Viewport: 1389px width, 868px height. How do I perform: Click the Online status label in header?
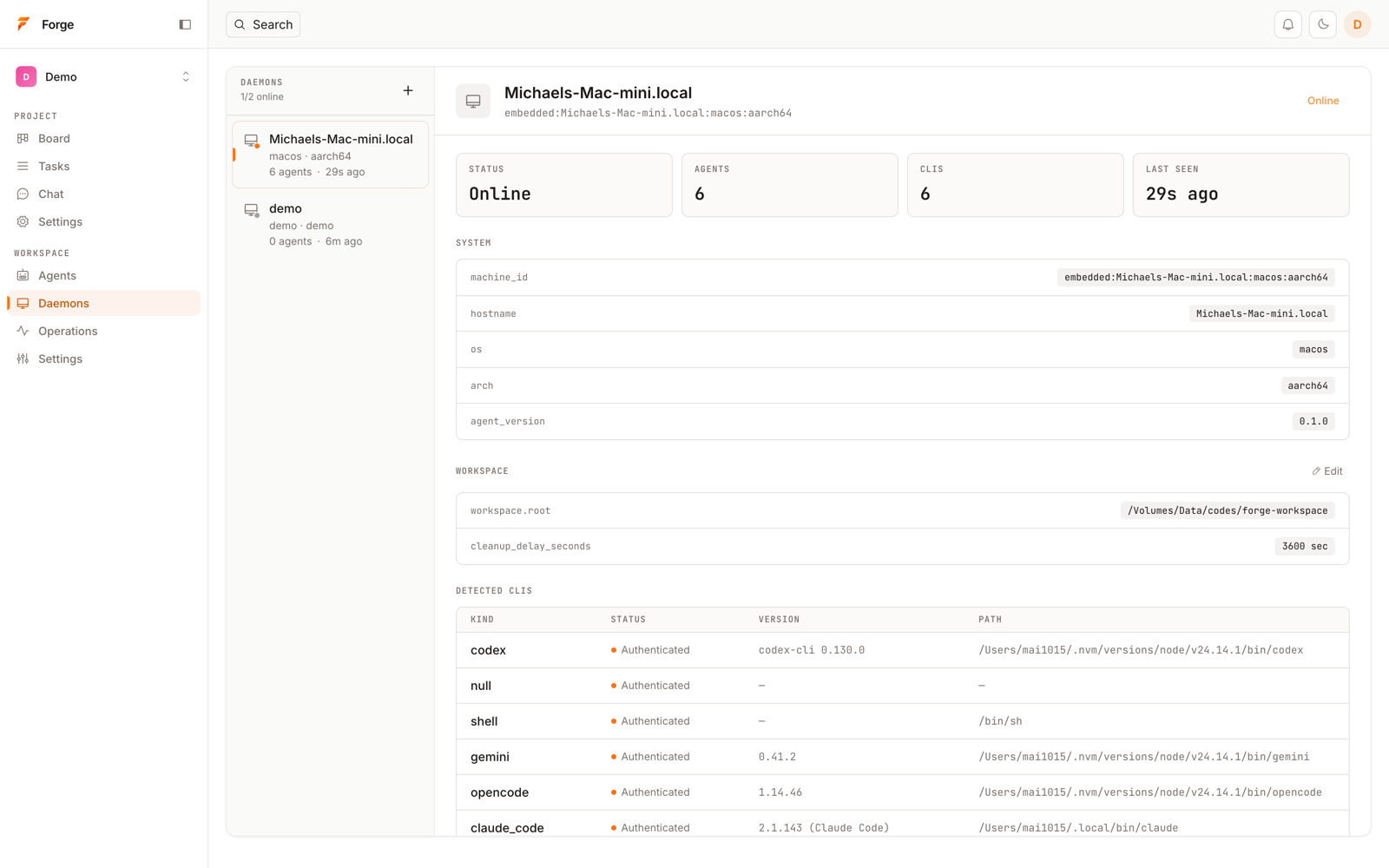(1323, 101)
